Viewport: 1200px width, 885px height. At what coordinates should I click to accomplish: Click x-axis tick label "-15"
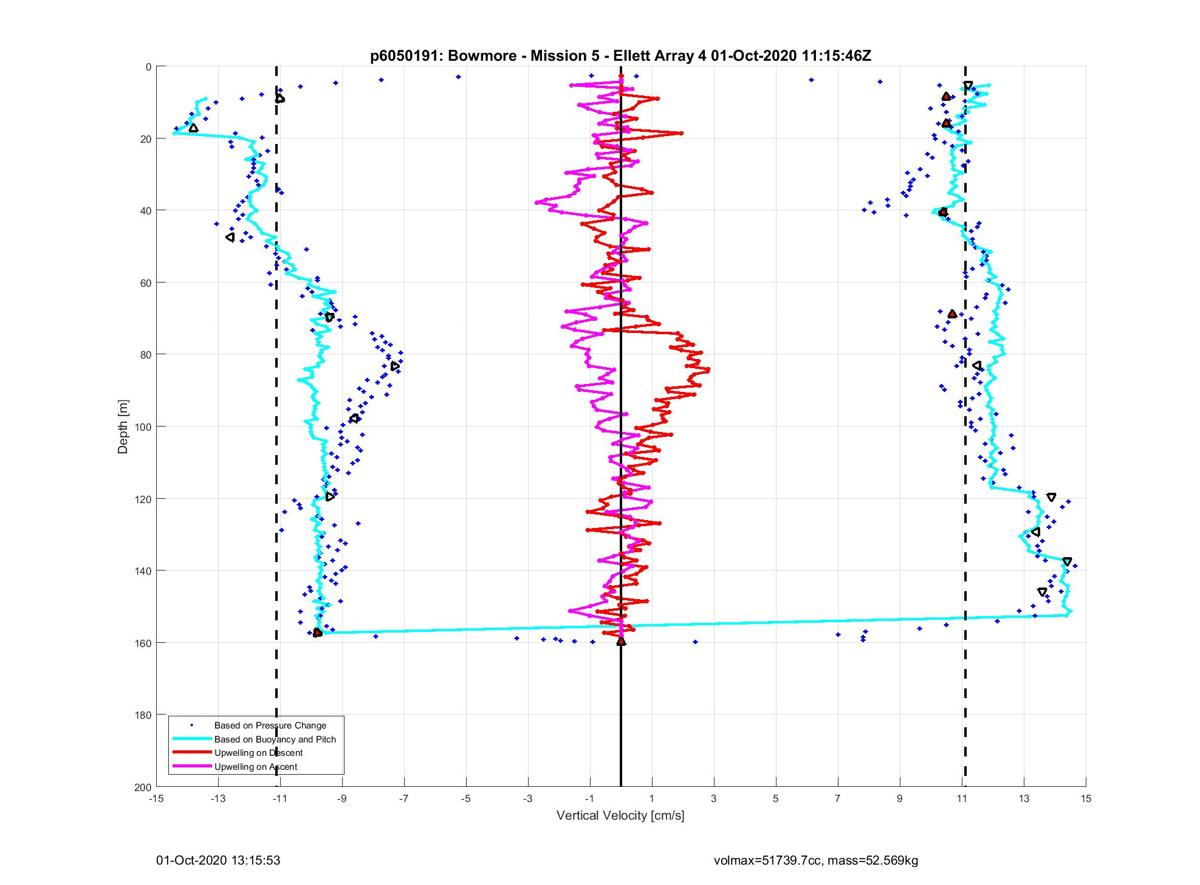[155, 799]
